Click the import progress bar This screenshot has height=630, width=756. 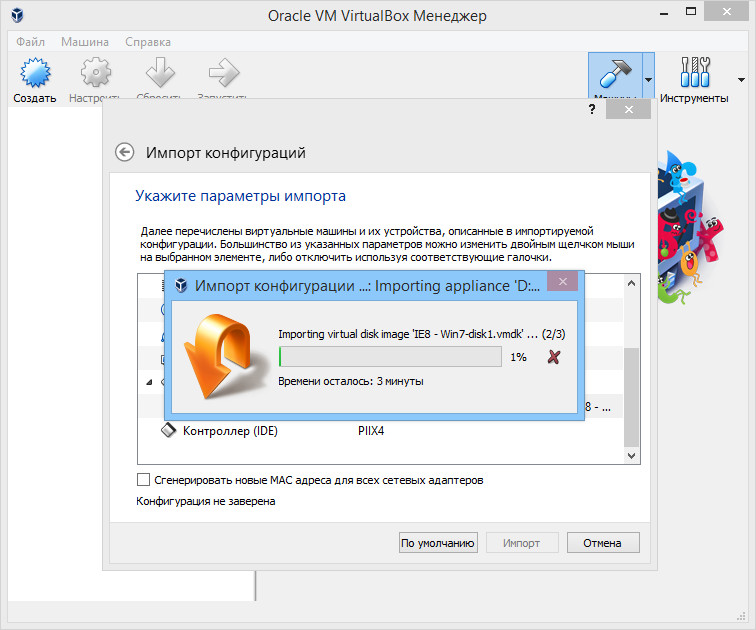(x=390, y=357)
